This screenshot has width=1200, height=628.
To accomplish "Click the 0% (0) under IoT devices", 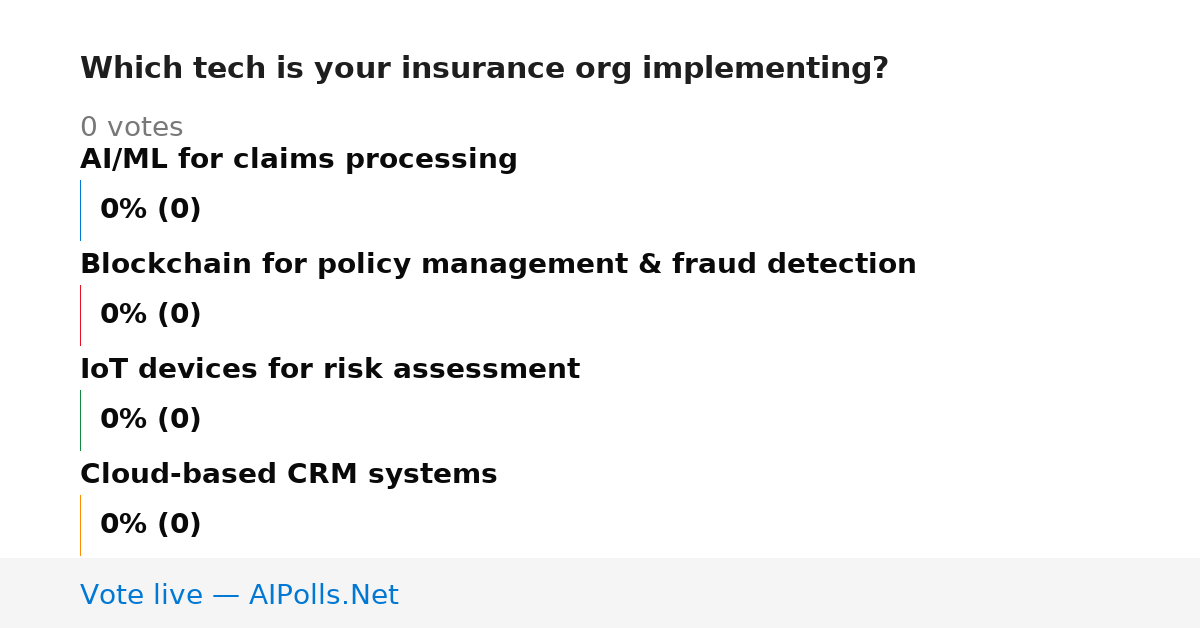I will pos(151,420).
